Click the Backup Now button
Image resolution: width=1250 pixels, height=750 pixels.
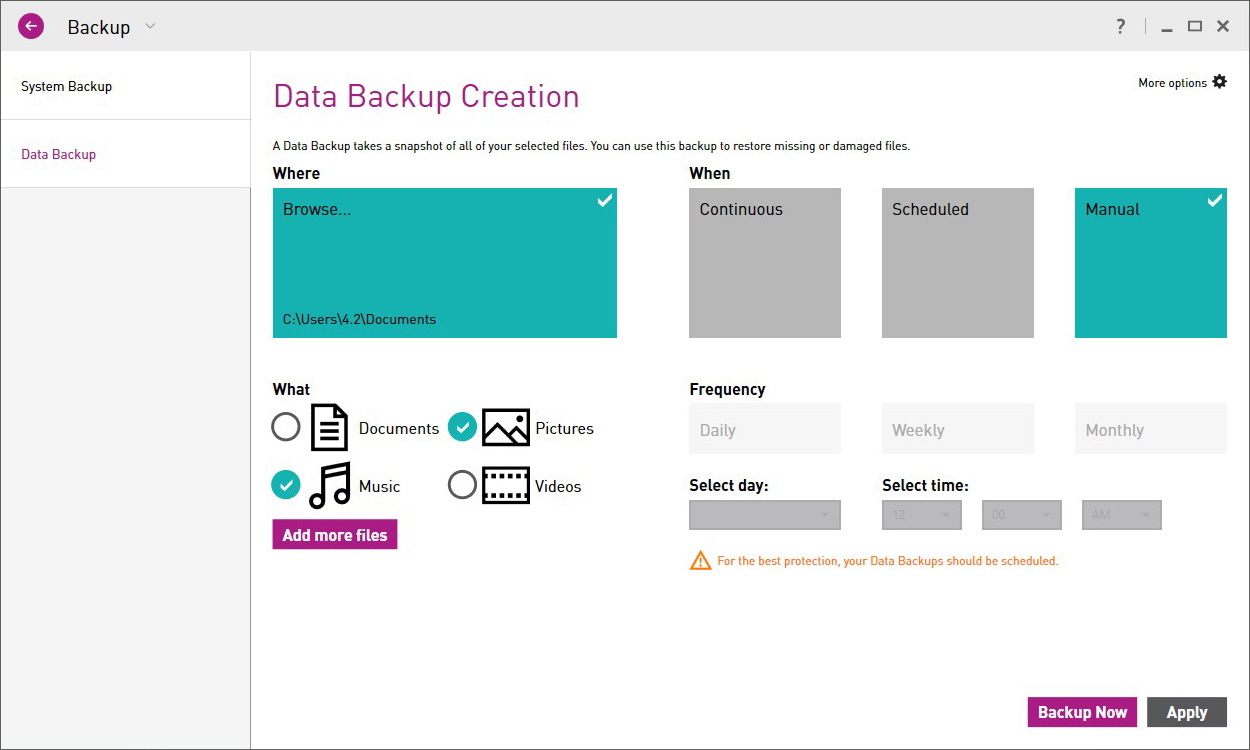click(x=1083, y=712)
